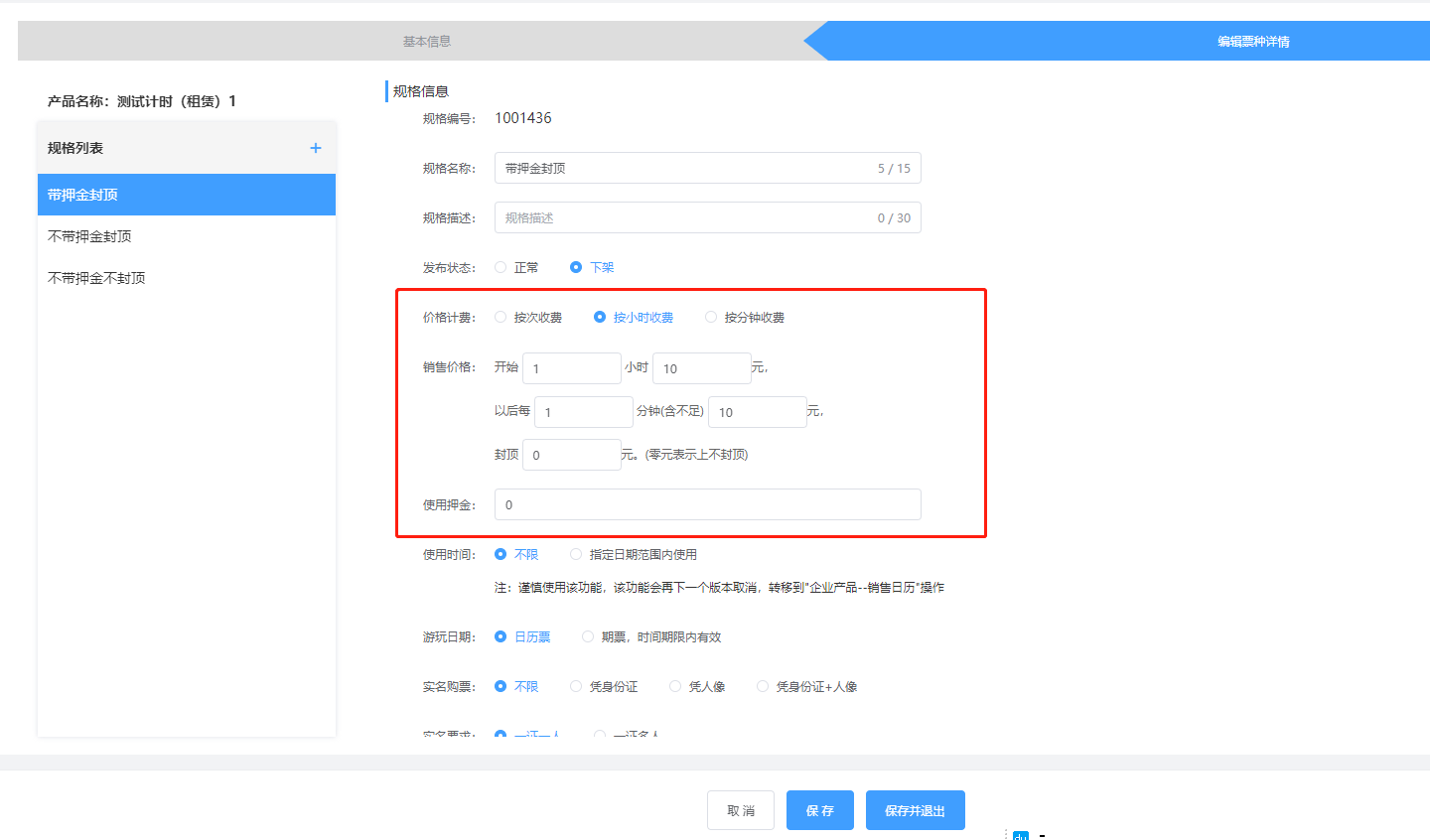Select 带押金封顶 in the spec list
Viewport: 1430px width, 840px height.
(x=186, y=195)
